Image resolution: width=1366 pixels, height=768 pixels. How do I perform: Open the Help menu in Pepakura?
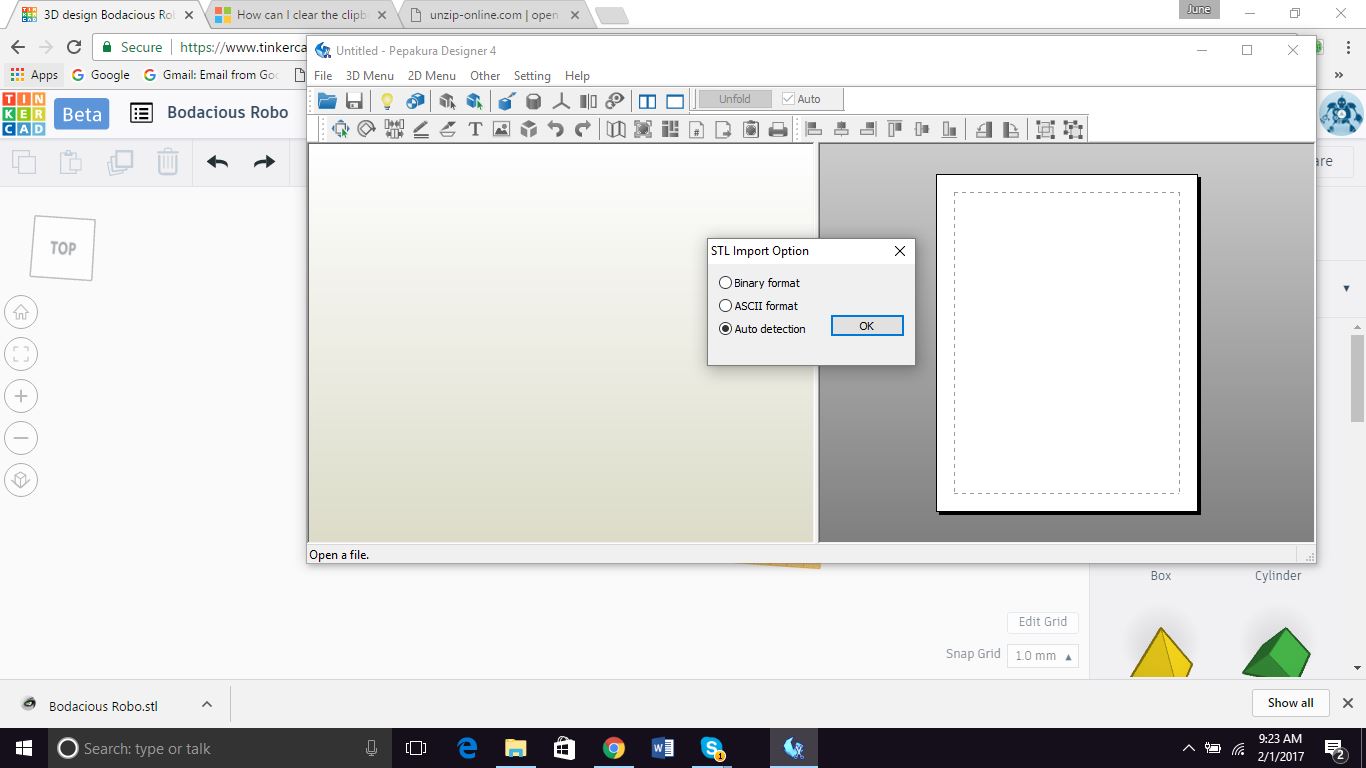pyautogui.click(x=577, y=76)
